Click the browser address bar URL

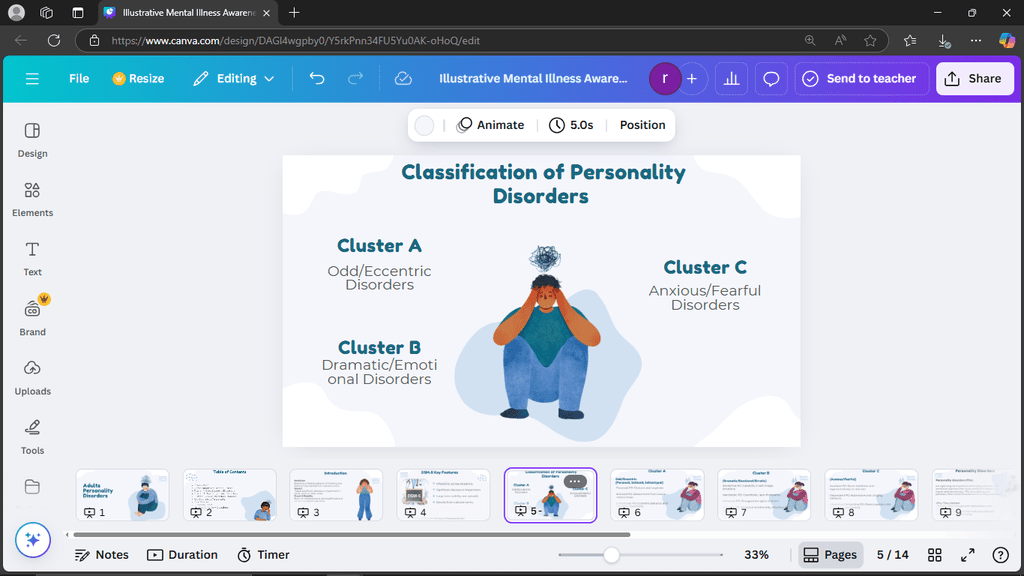point(295,40)
